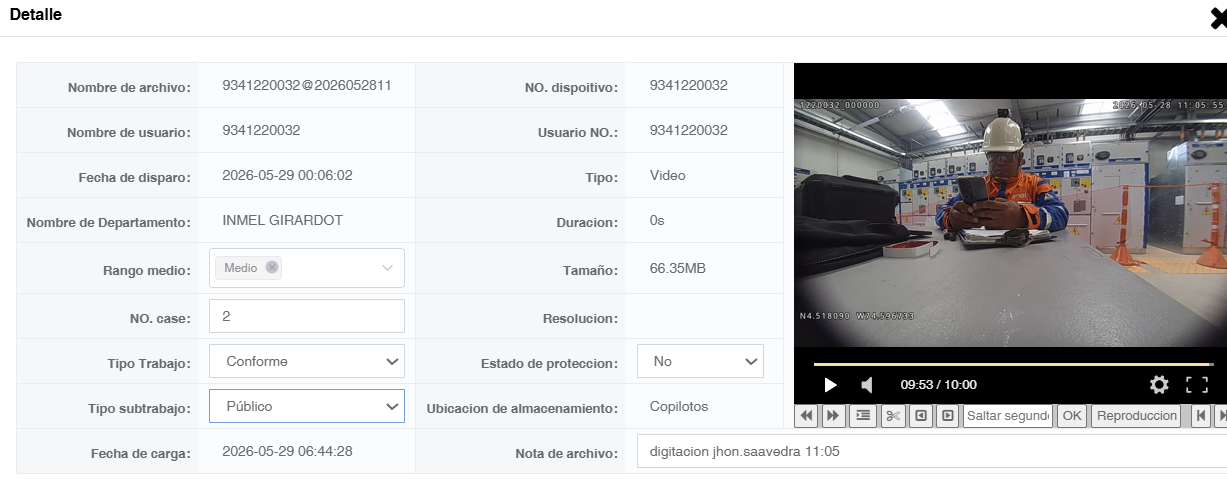Click file name 9341220032@2026052811

pos(306,85)
